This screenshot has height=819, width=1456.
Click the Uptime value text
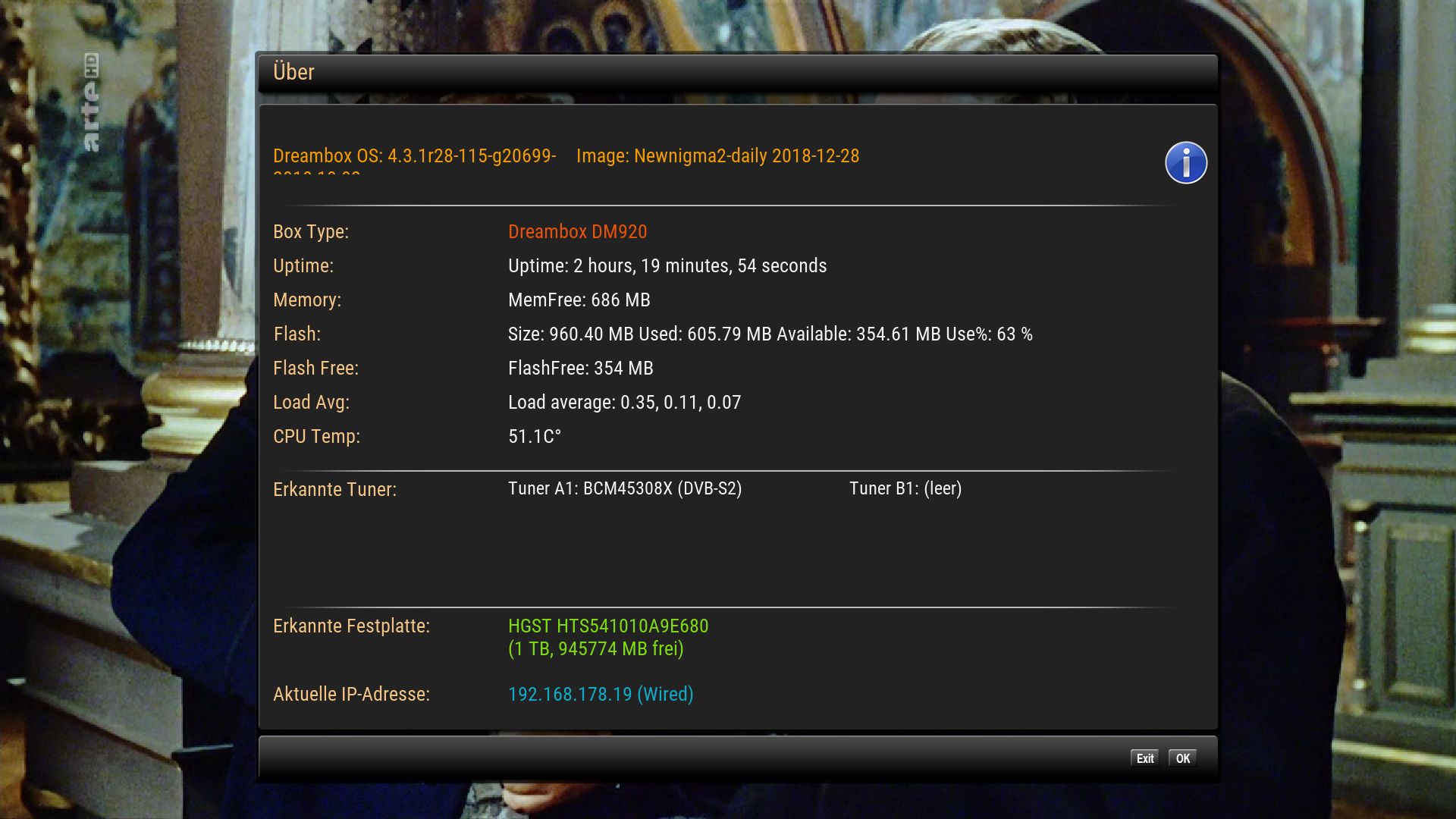pos(667,266)
